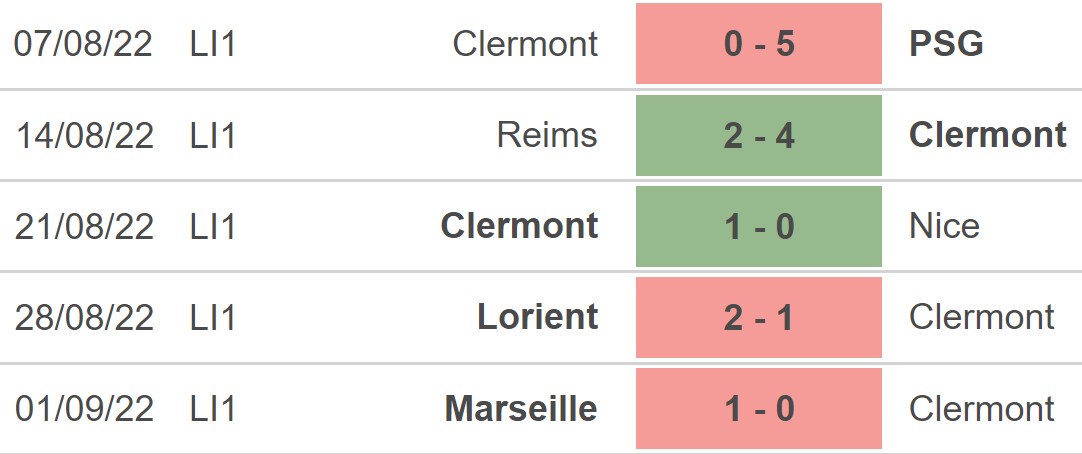
Task: Select the Marseille team name
Action: tap(521, 408)
